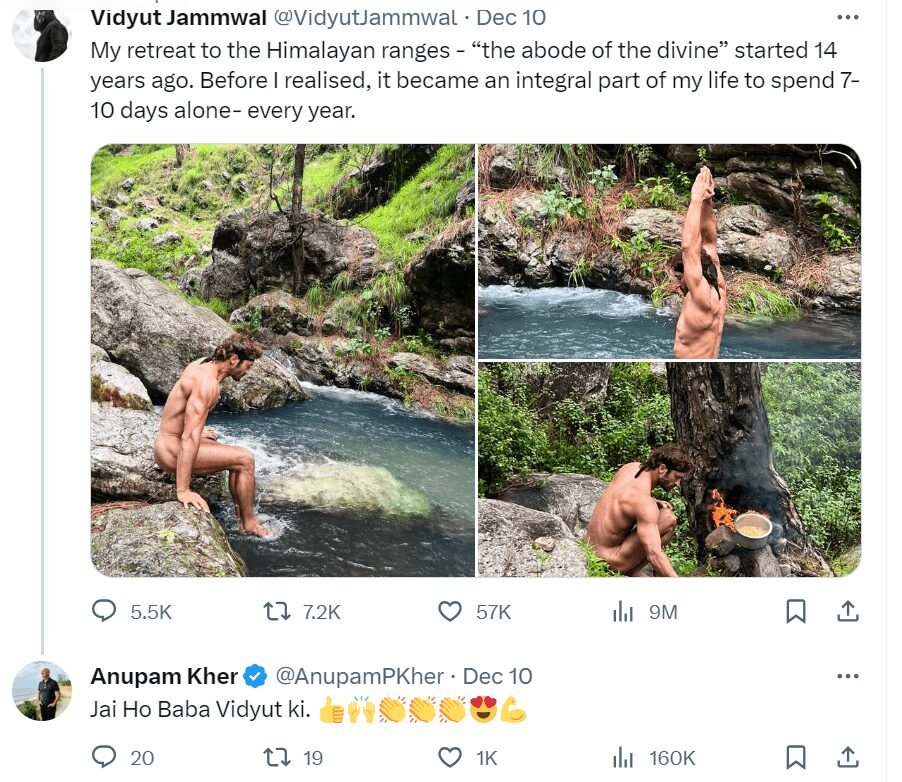Bookmark Anupam Kher's reply
Viewport: 902px width, 782px height.
pyautogui.click(x=796, y=757)
